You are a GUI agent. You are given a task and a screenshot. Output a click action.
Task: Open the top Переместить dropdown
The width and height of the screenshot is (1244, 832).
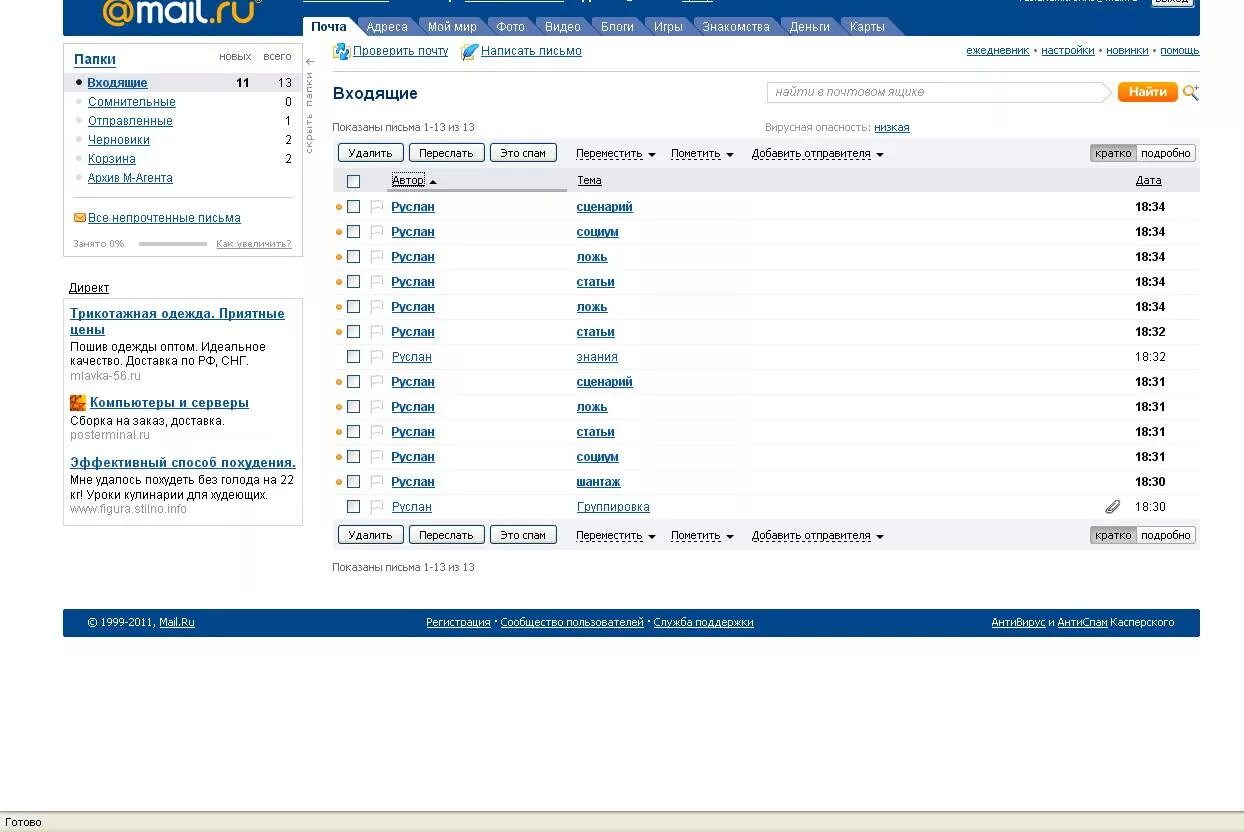click(615, 154)
